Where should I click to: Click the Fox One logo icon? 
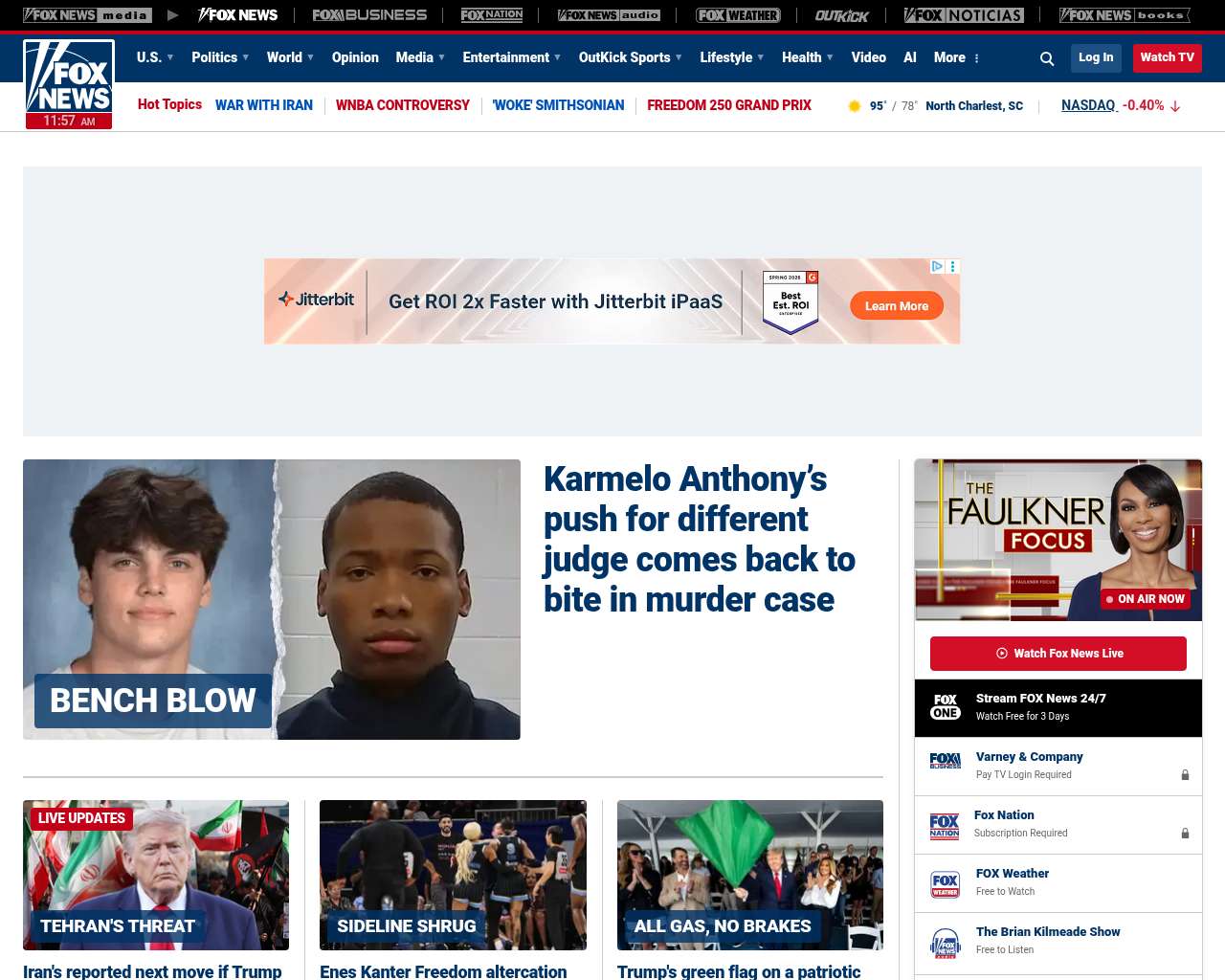pos(946,707)
